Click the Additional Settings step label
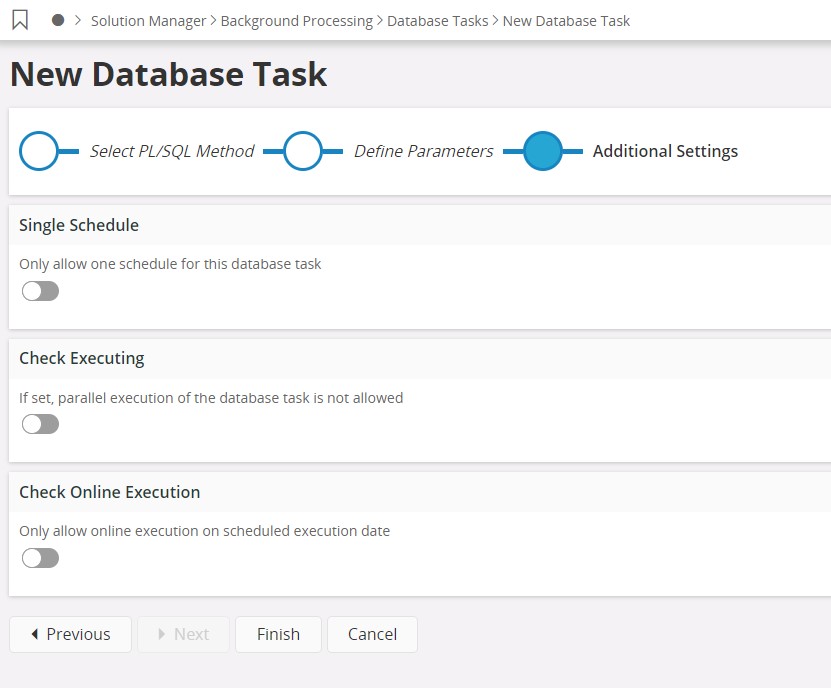 coord(665,151)
